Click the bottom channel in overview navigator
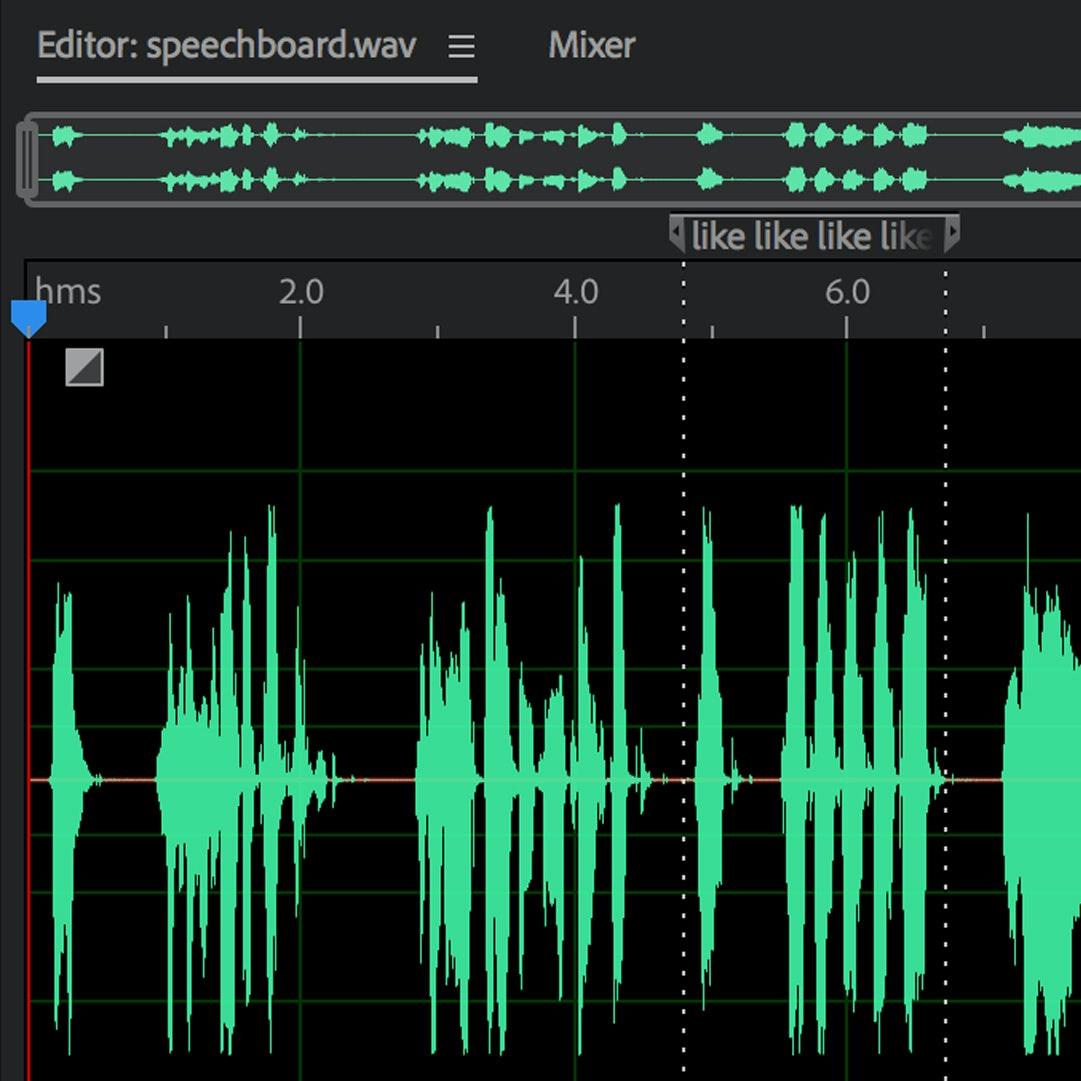 (550, 181)
